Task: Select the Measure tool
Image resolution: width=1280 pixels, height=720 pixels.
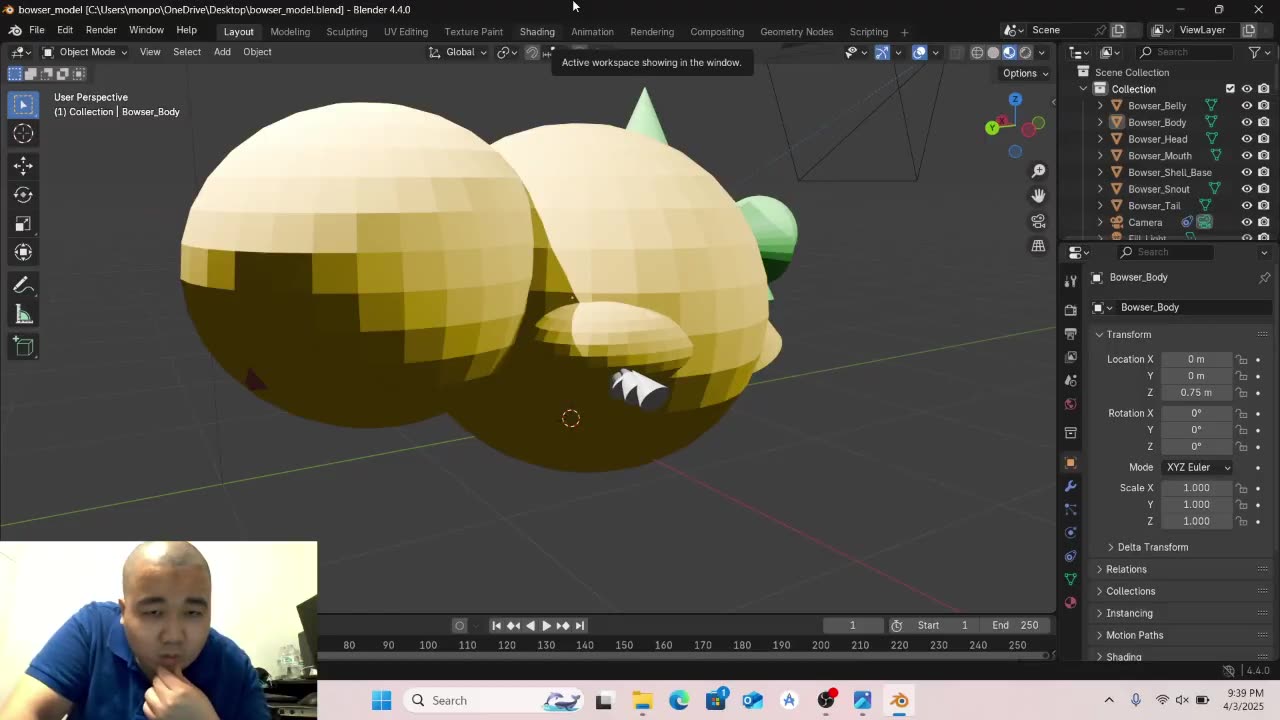Action: coord(23,315)
